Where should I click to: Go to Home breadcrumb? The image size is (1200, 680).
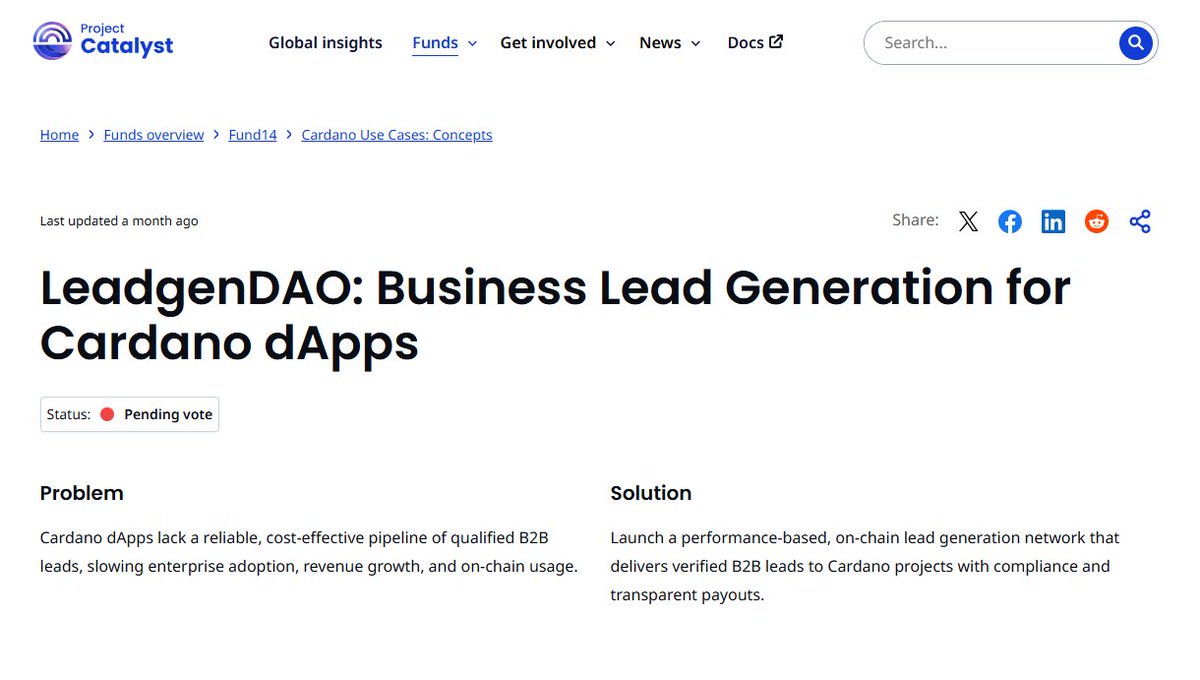click(x=59, y=135)
